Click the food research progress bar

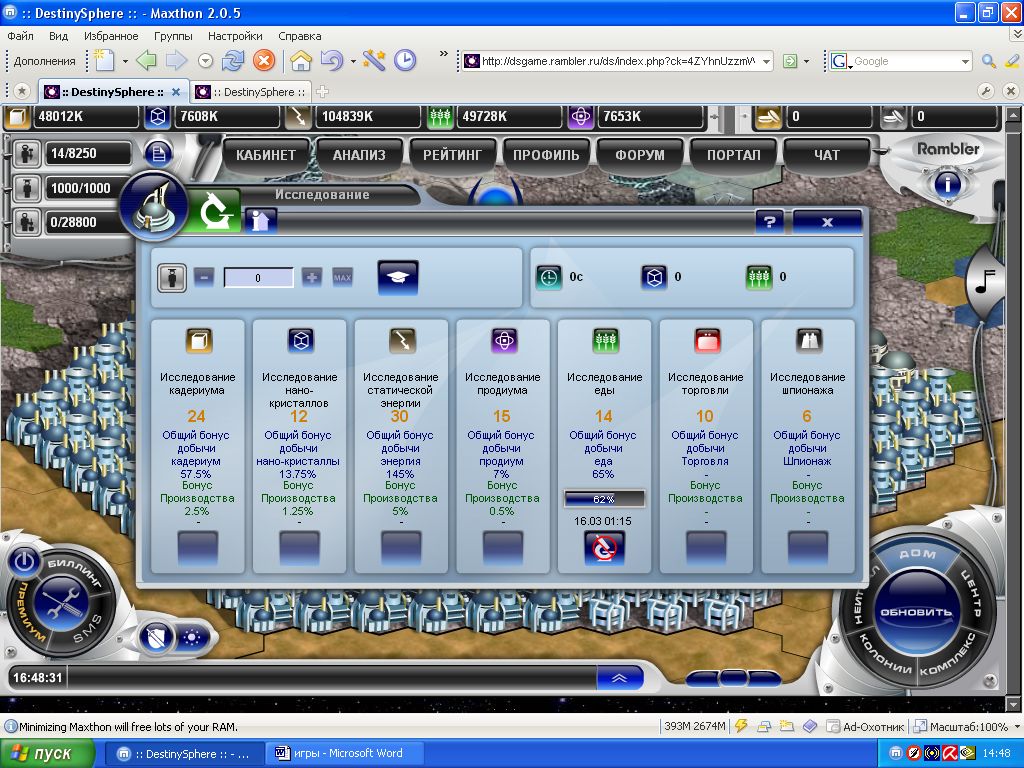point(604,498)
